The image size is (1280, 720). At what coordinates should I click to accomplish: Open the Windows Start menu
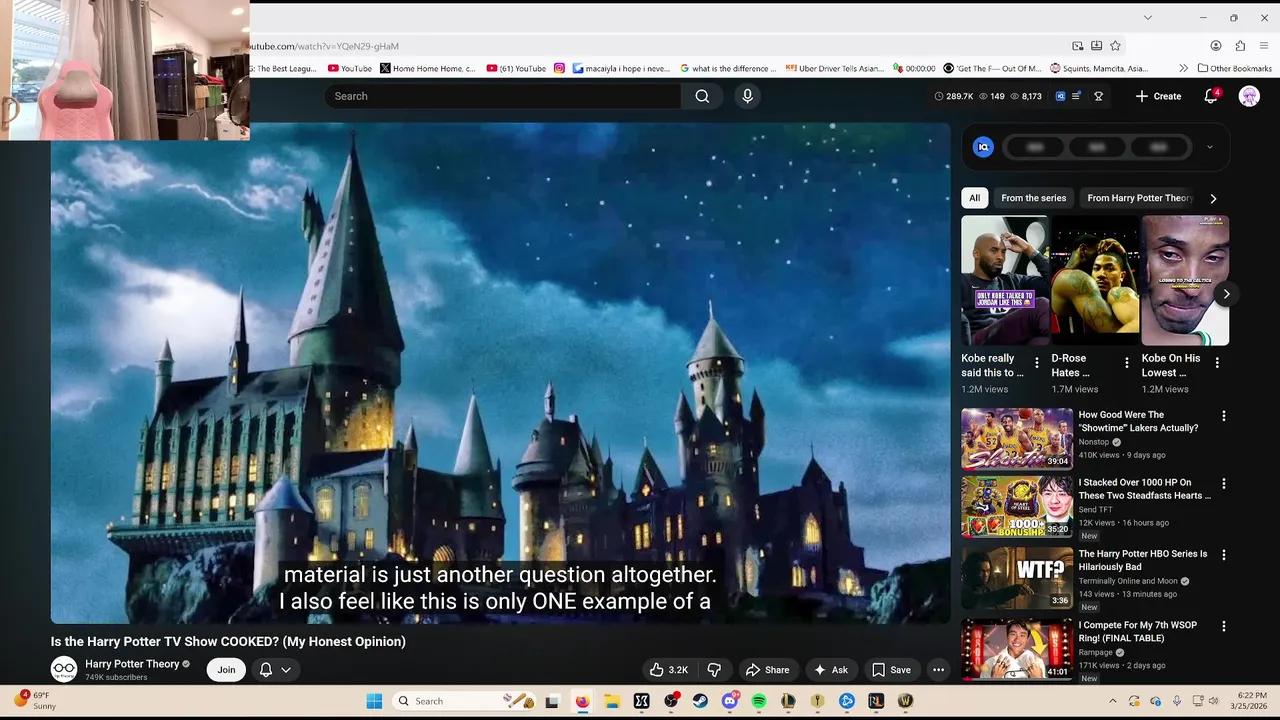[374, 701]
